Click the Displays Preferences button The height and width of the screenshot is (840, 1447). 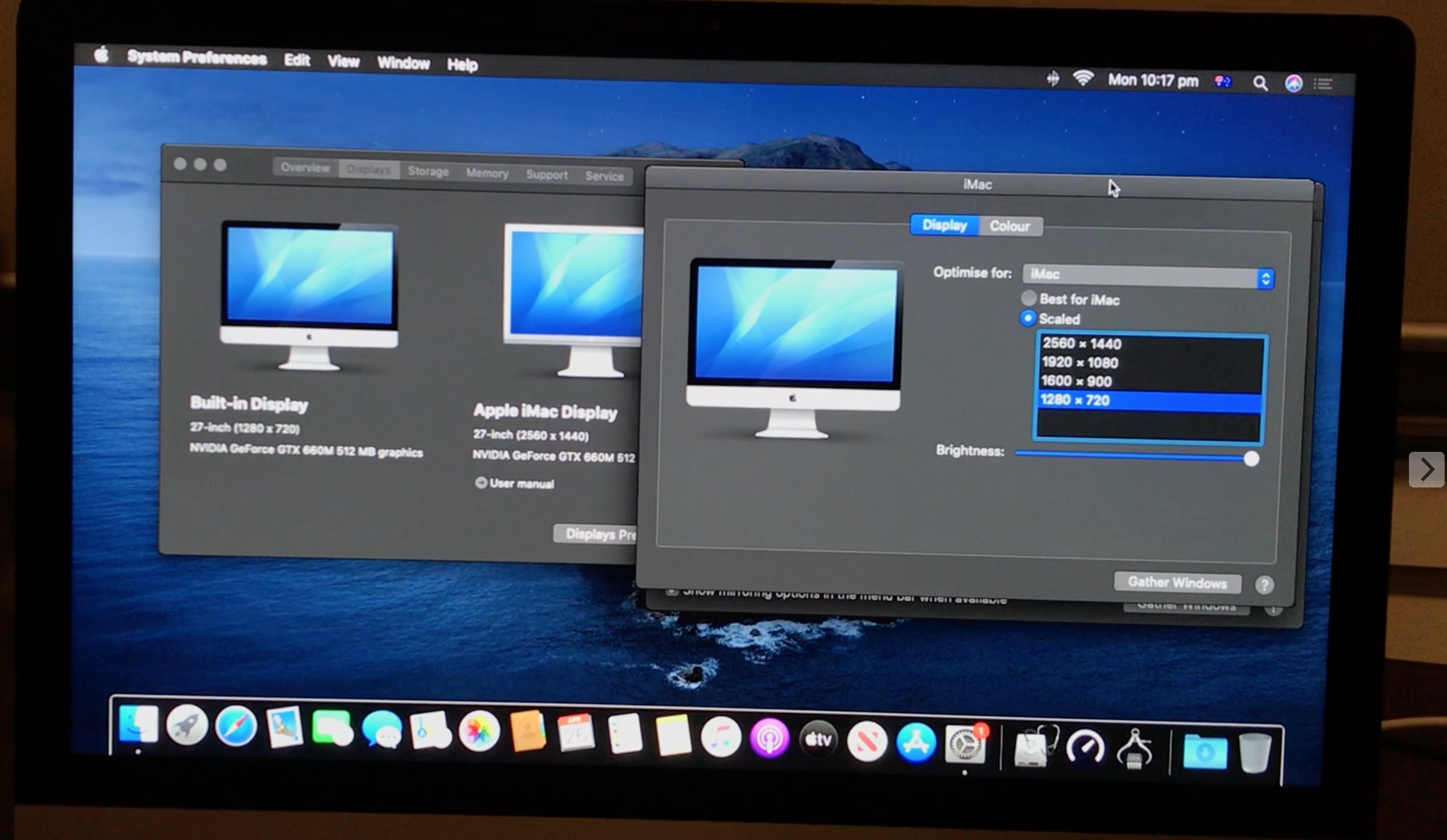pos(596,534)
